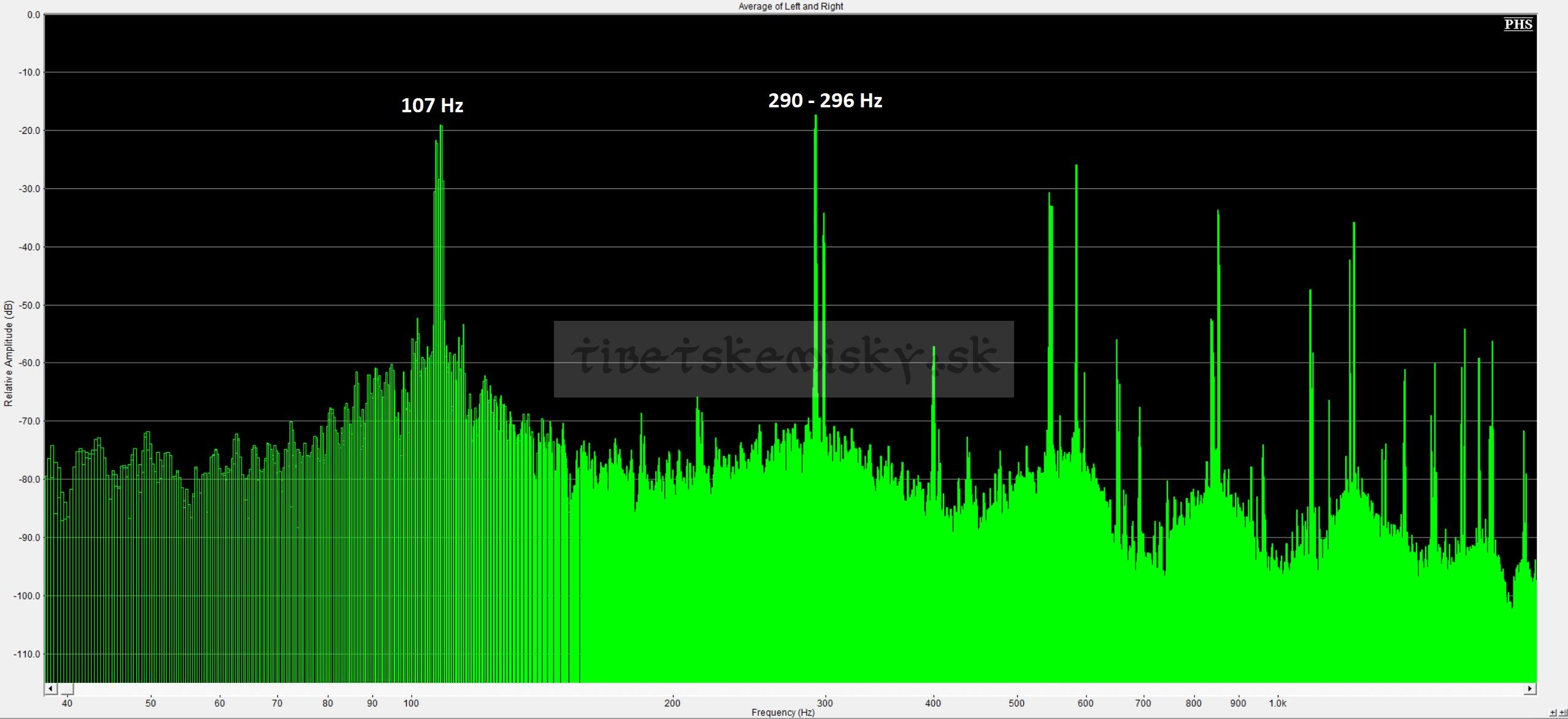Click the 0.0 amplitude label at top
The width and height of the screenshot is (1568, 719).
(x=33, y=14)
